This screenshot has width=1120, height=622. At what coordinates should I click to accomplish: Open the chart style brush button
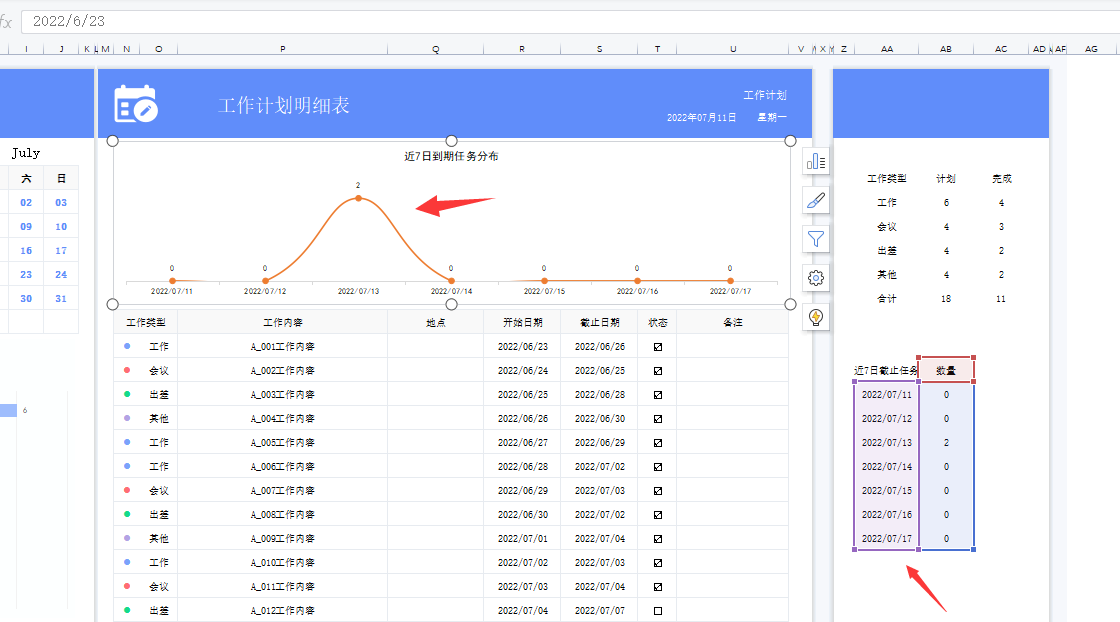coord(816,201)
